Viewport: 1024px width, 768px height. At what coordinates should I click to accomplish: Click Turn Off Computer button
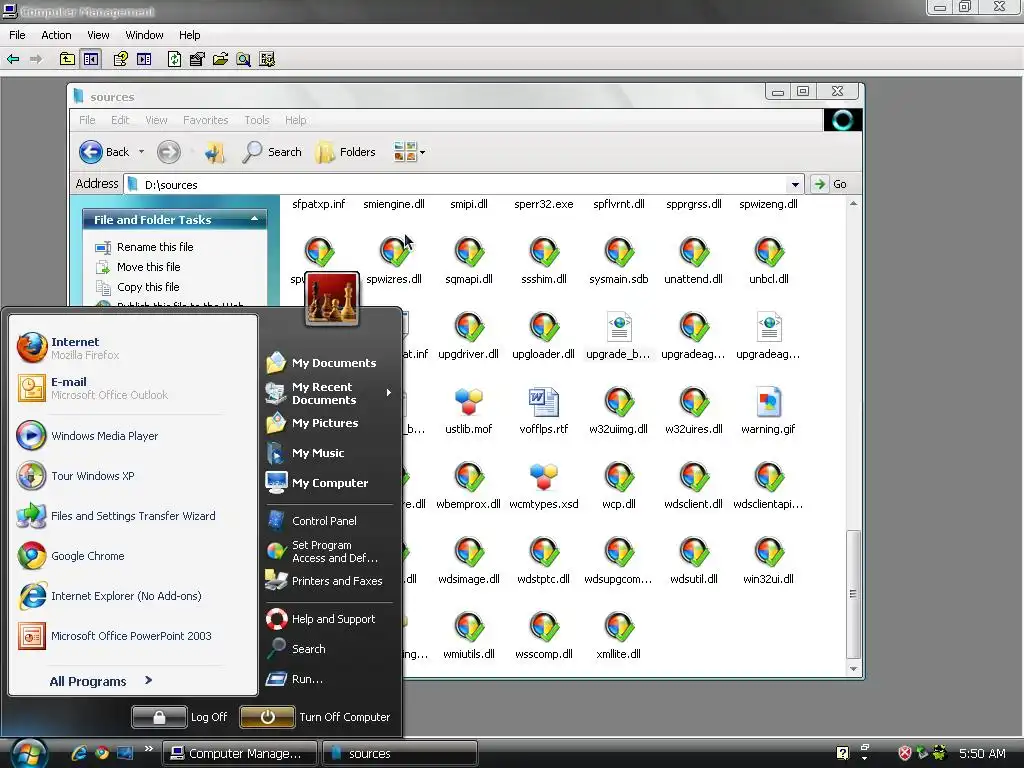(x=315, y=716)
